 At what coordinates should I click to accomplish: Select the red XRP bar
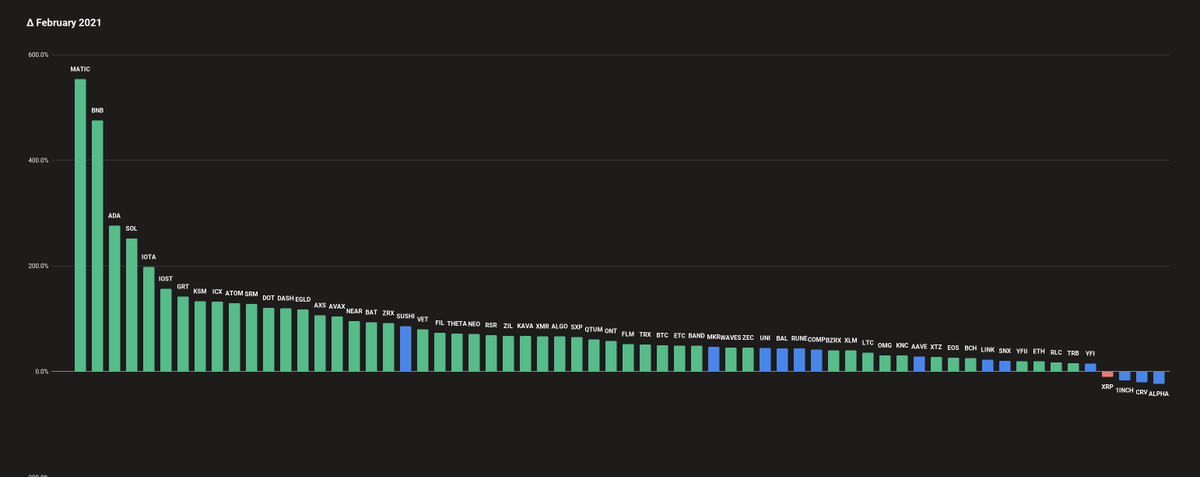click(1107, 375)
